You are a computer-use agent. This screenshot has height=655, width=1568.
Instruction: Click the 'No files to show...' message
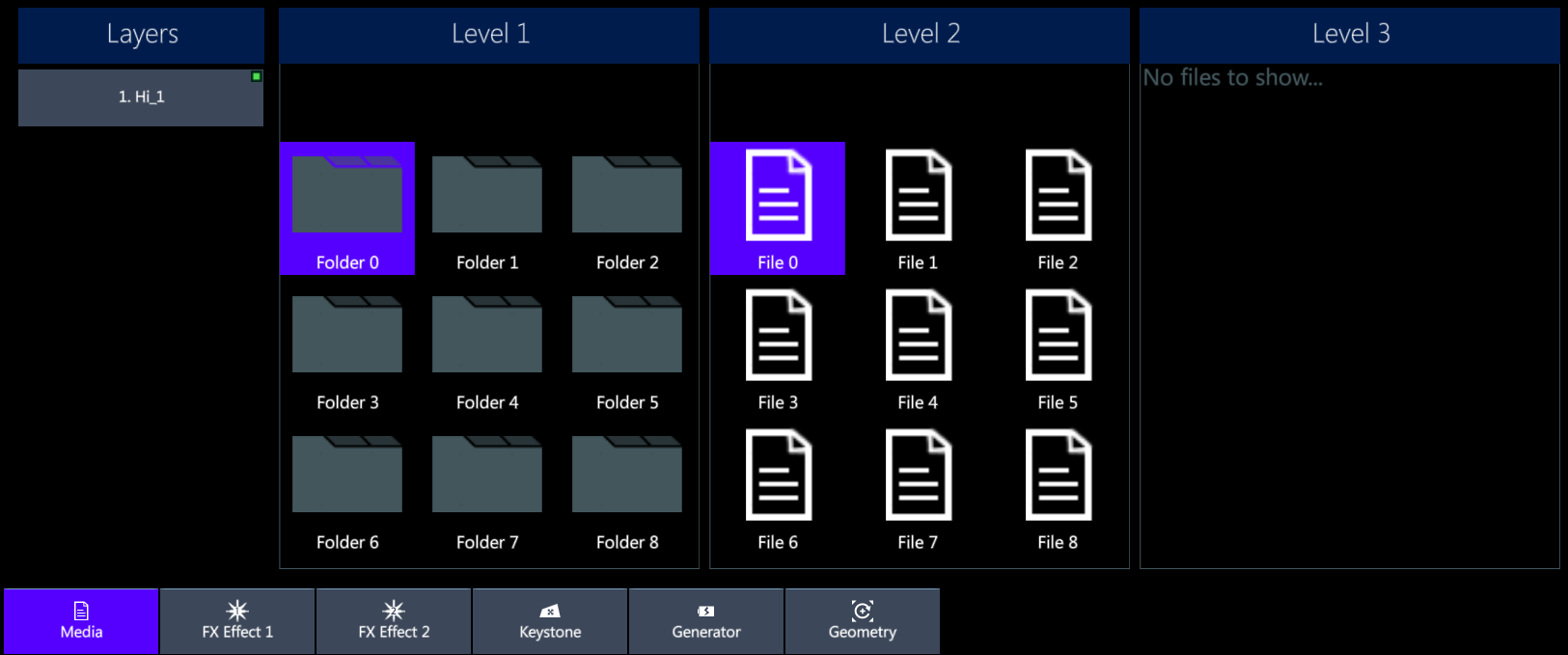[x=1233, y=78]
